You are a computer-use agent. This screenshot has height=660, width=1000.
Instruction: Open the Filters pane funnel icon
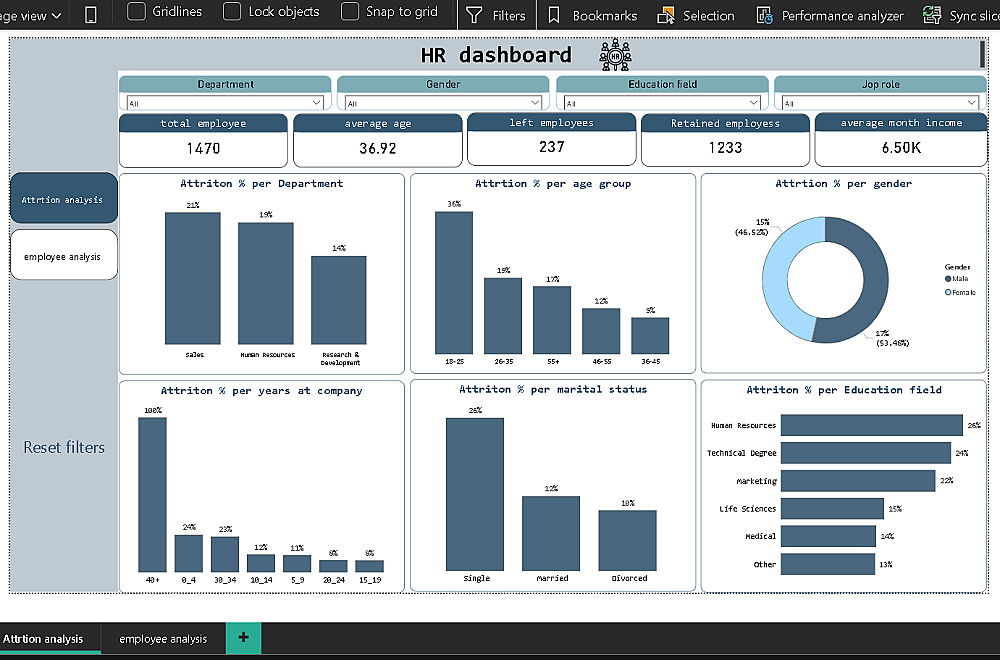point(474,15)
